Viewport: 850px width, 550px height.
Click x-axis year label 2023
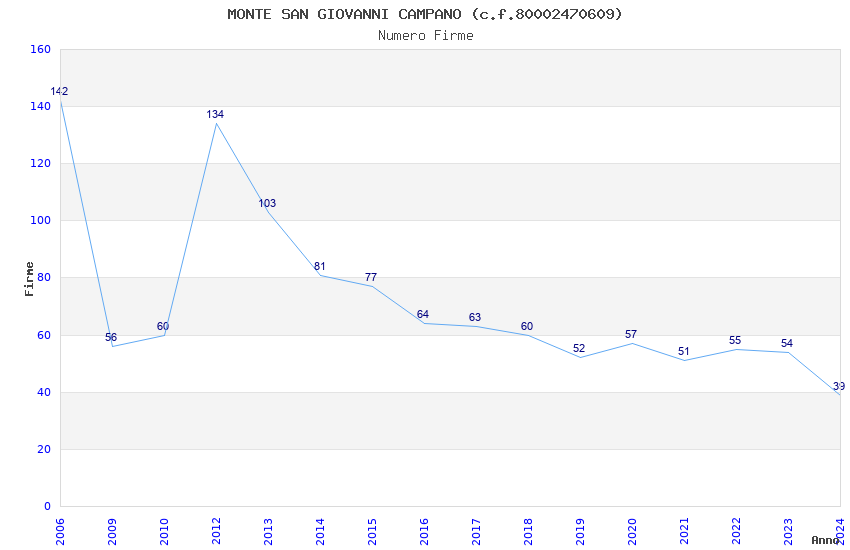coord(788,531)
